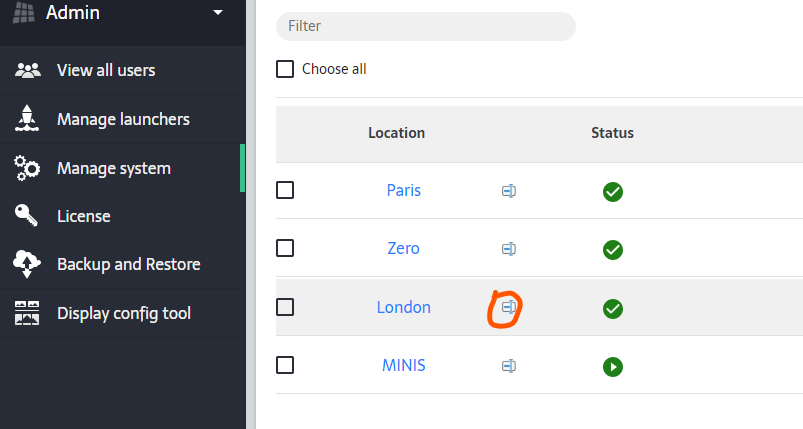Screen dimensions: 803x429
Task: Check the box for the MINIS row
Action: pos(285,365)
